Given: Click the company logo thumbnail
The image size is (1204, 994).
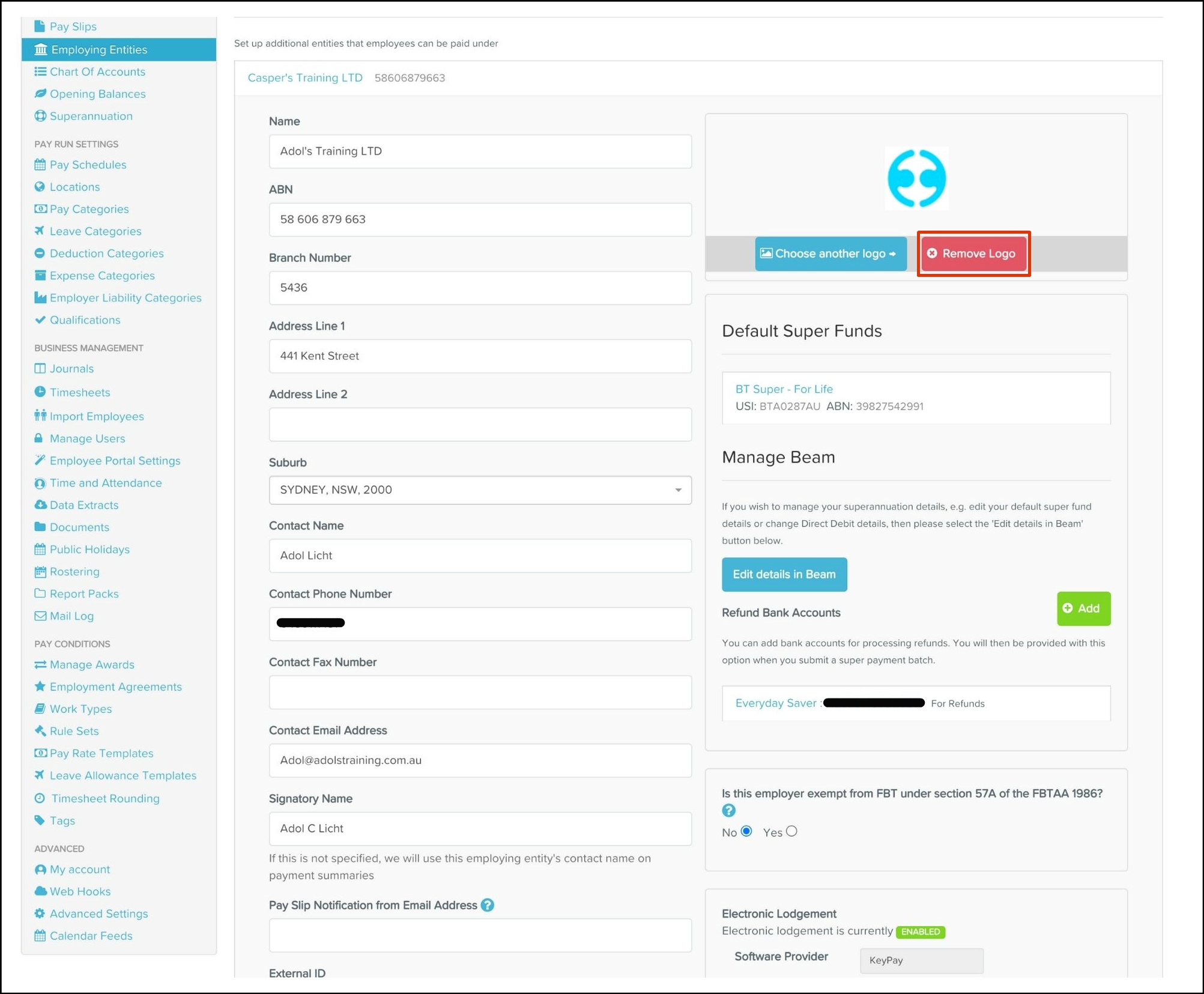Looking at the screenshot, I should pyautogui.click(x=916, y=178).
